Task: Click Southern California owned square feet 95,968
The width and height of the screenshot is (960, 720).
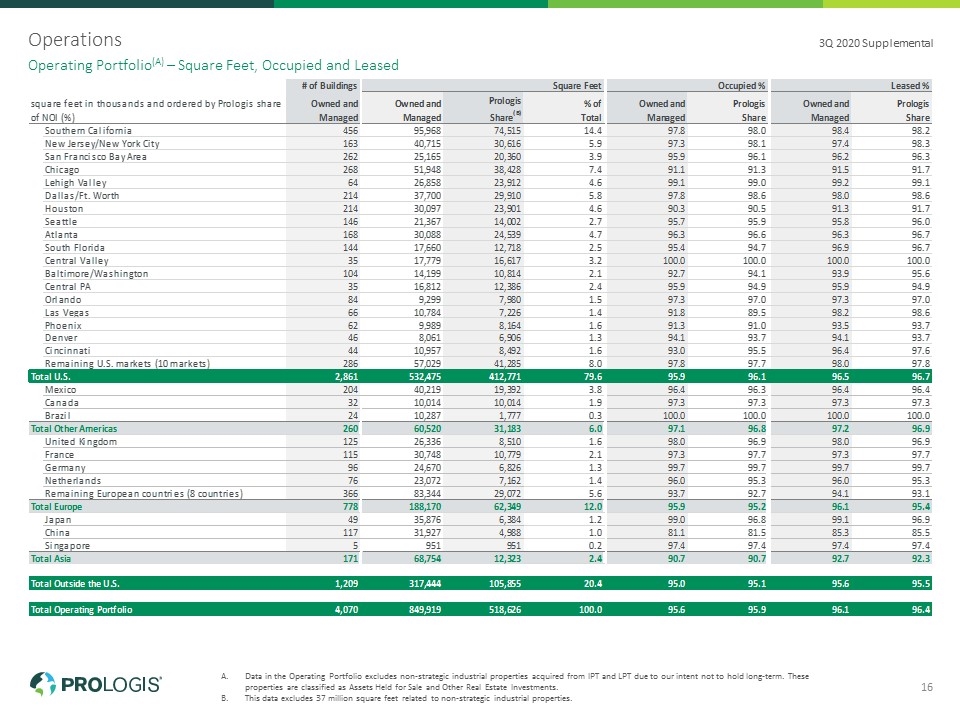Action: 426,130
